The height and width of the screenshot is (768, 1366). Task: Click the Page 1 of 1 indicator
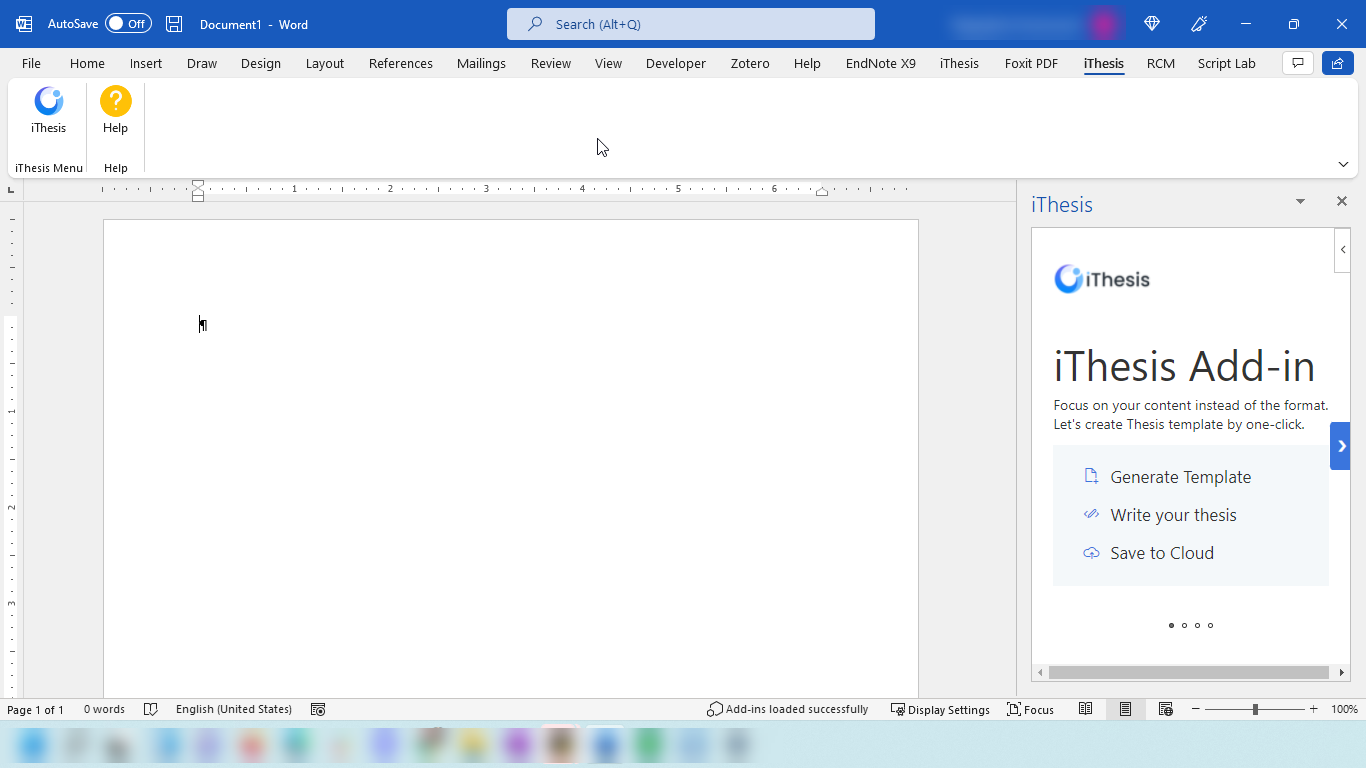point(36,709)
